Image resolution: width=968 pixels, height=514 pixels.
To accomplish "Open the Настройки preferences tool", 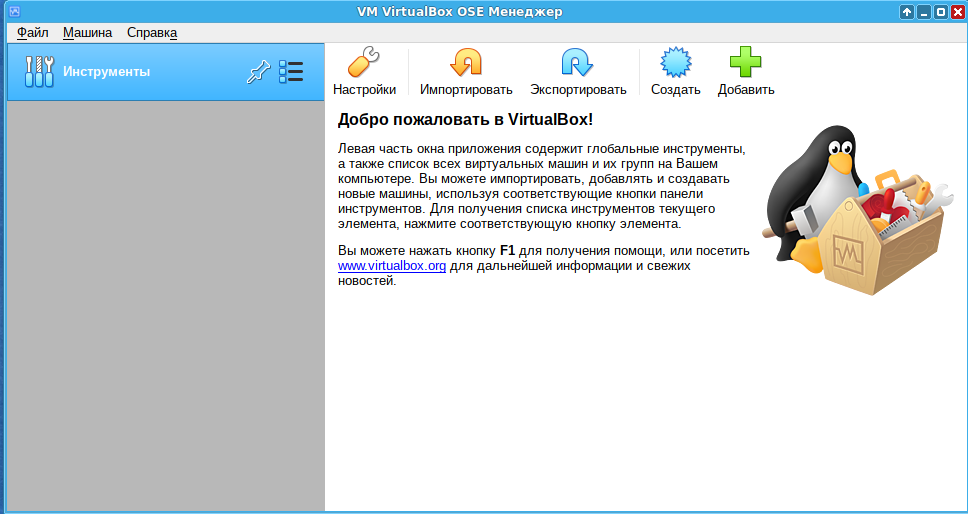I will click(364, 72).
